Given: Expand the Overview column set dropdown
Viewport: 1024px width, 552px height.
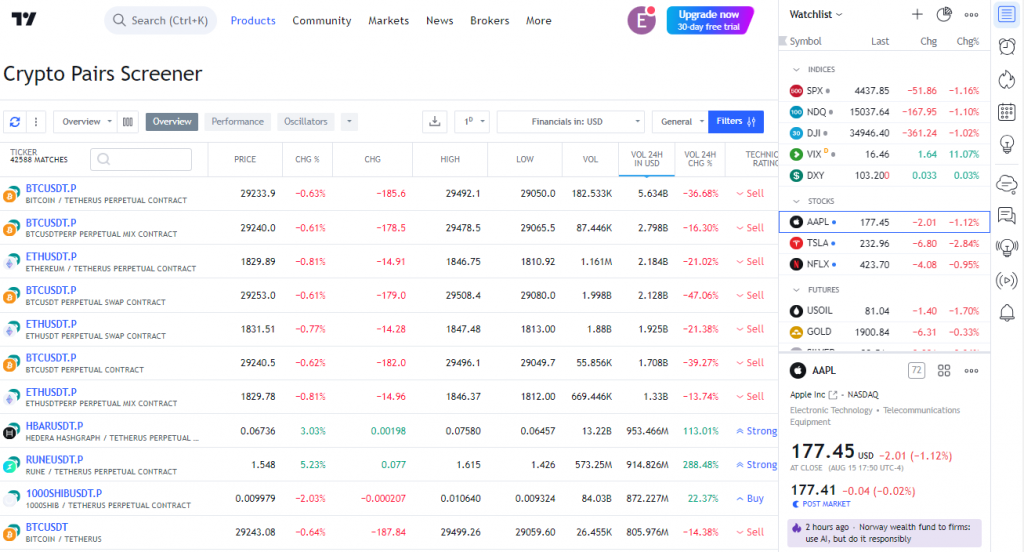Looking at the screenshot, I should coord(86,122).
